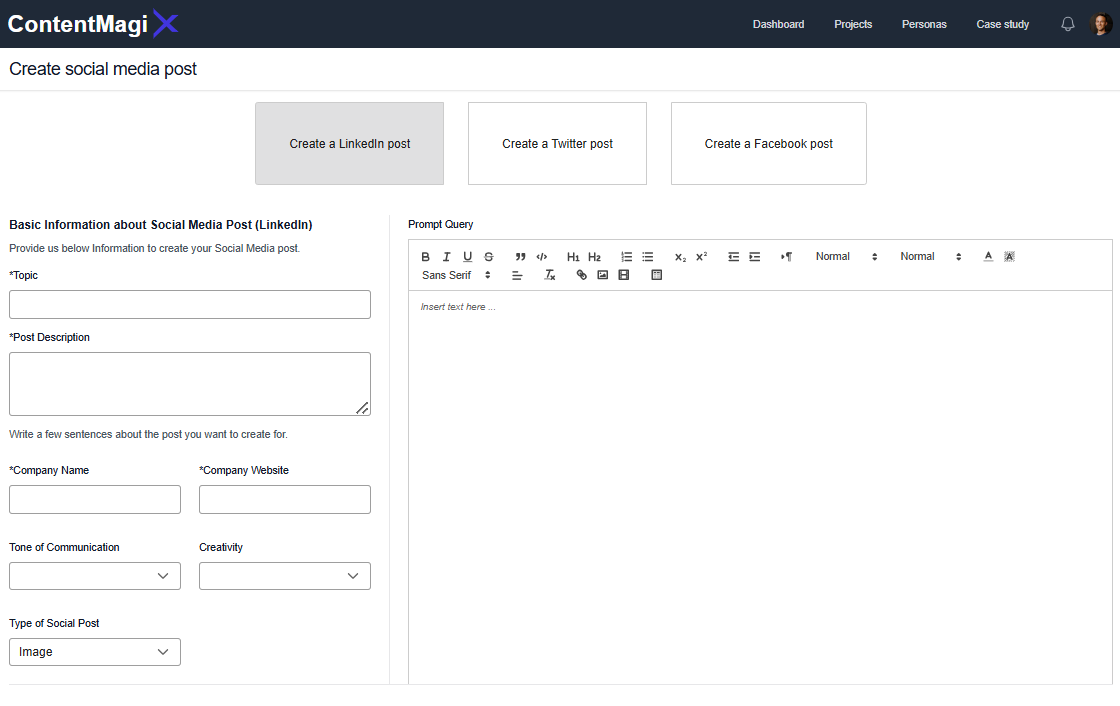Click the ContentMagiX logo

click(x=93, y=24)
